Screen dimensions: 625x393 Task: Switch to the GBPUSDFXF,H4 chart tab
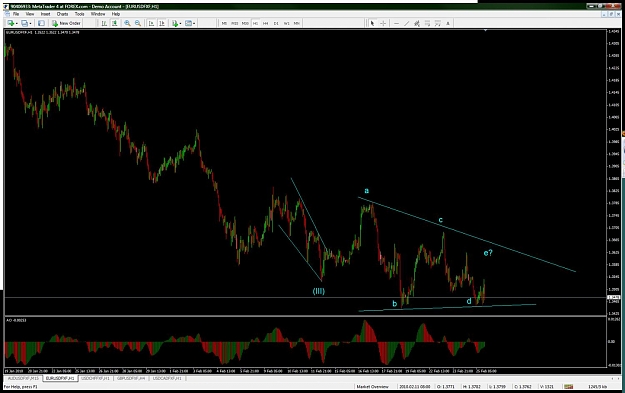click(x=131, y=378)
